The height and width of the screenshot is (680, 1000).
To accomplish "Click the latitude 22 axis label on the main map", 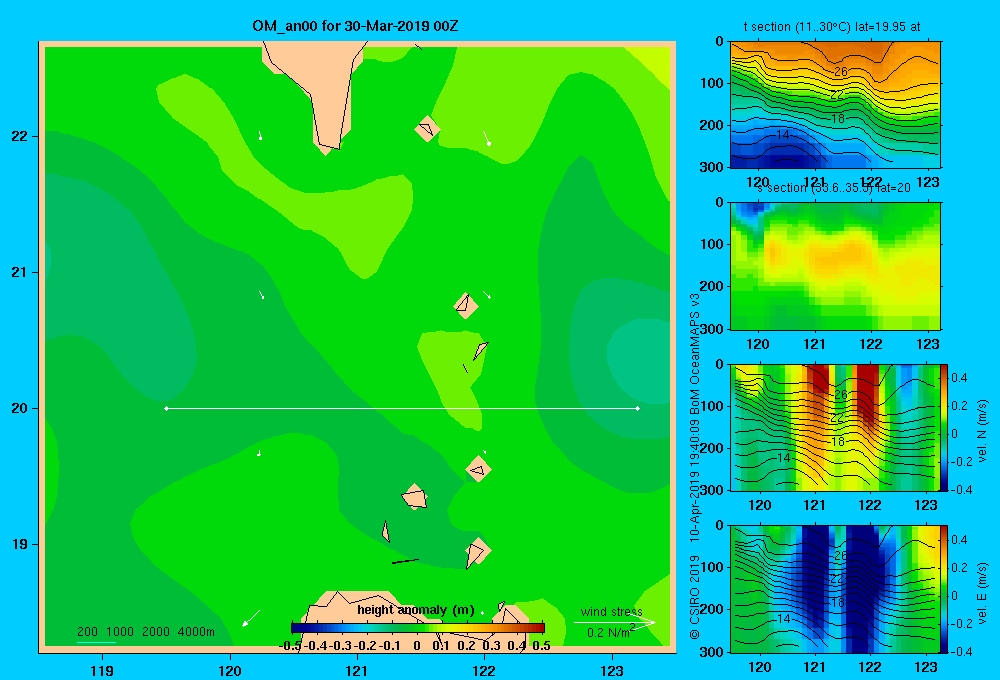I will [20, 136].
